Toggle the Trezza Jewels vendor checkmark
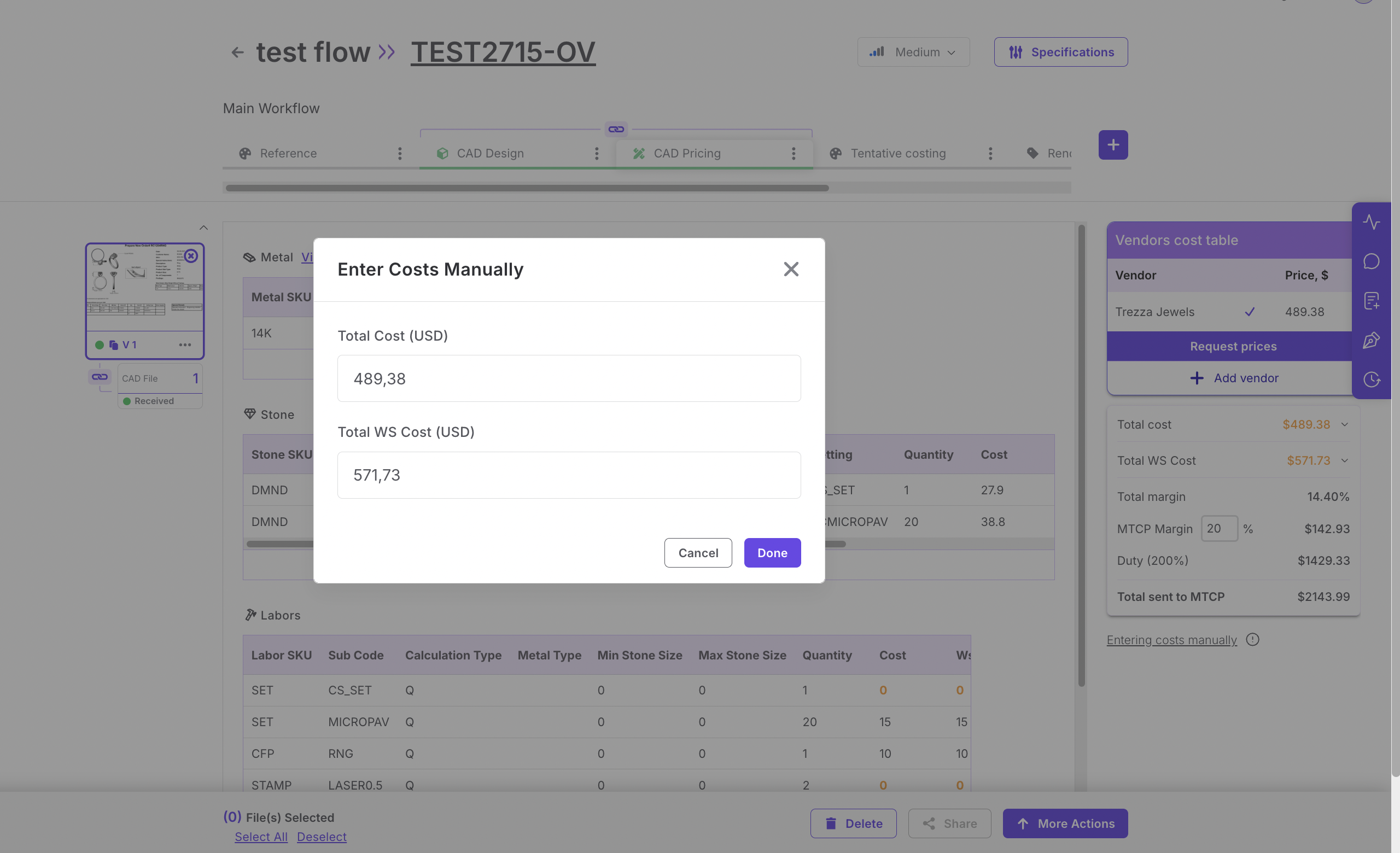Viewport: 1400px width, 853px height. [1250, 312]
